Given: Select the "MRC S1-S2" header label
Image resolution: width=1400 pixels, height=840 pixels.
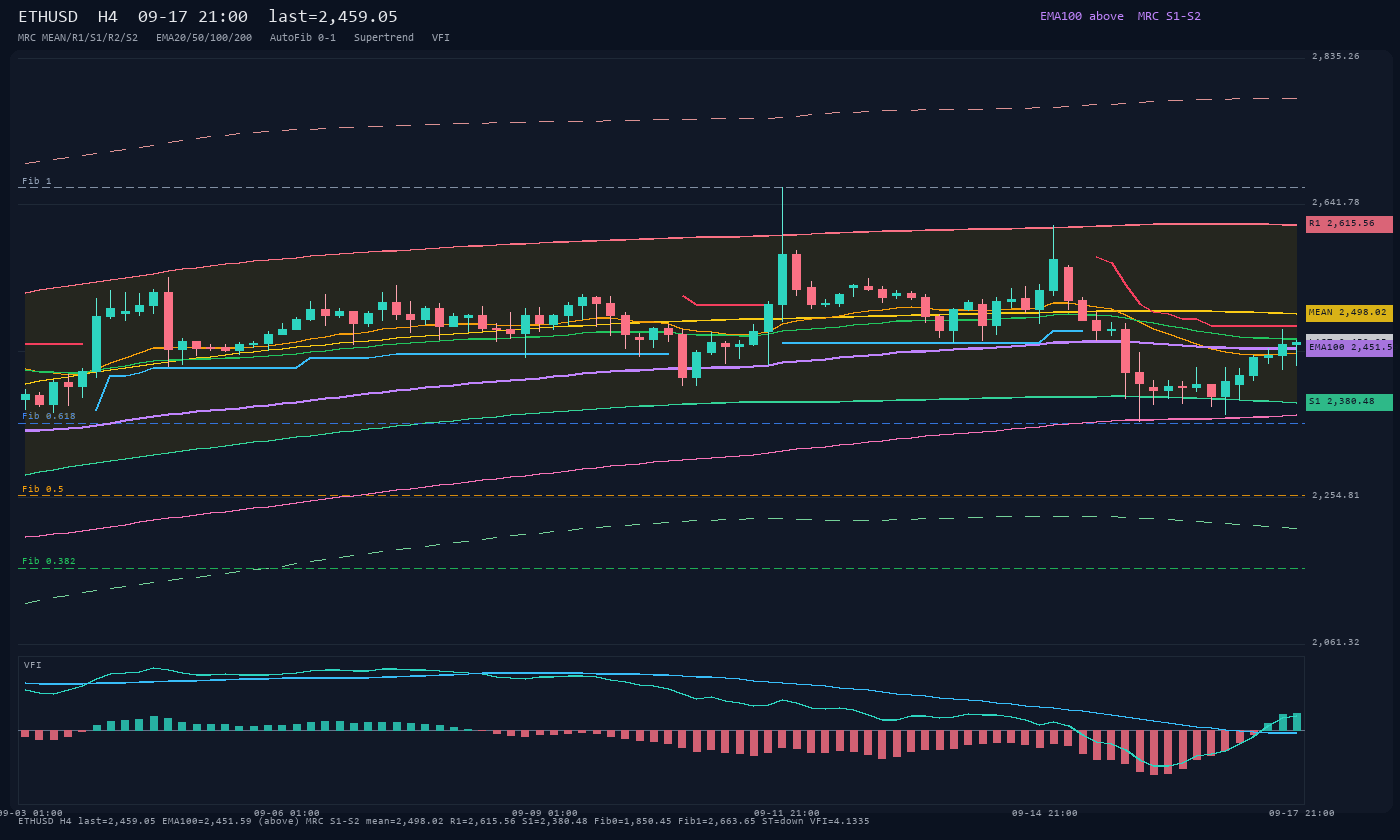Looking at the screenshot, I should coord(1169,16).
